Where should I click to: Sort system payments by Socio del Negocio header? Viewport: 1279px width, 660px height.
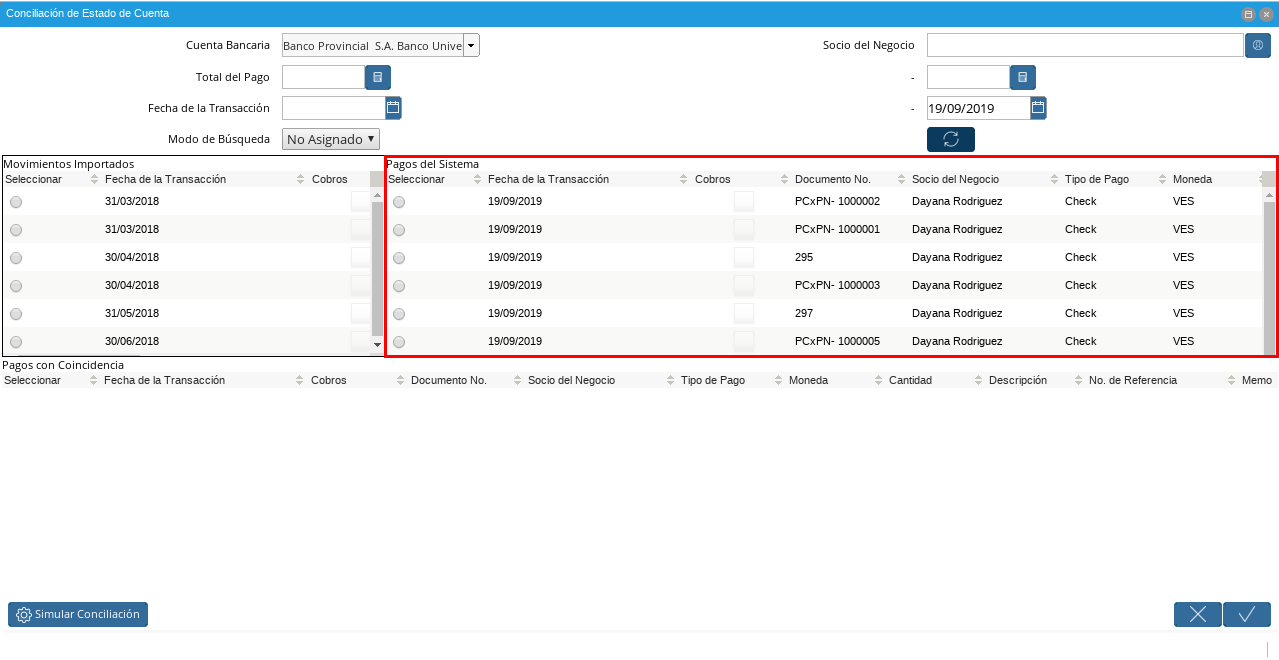coord(955,179)
